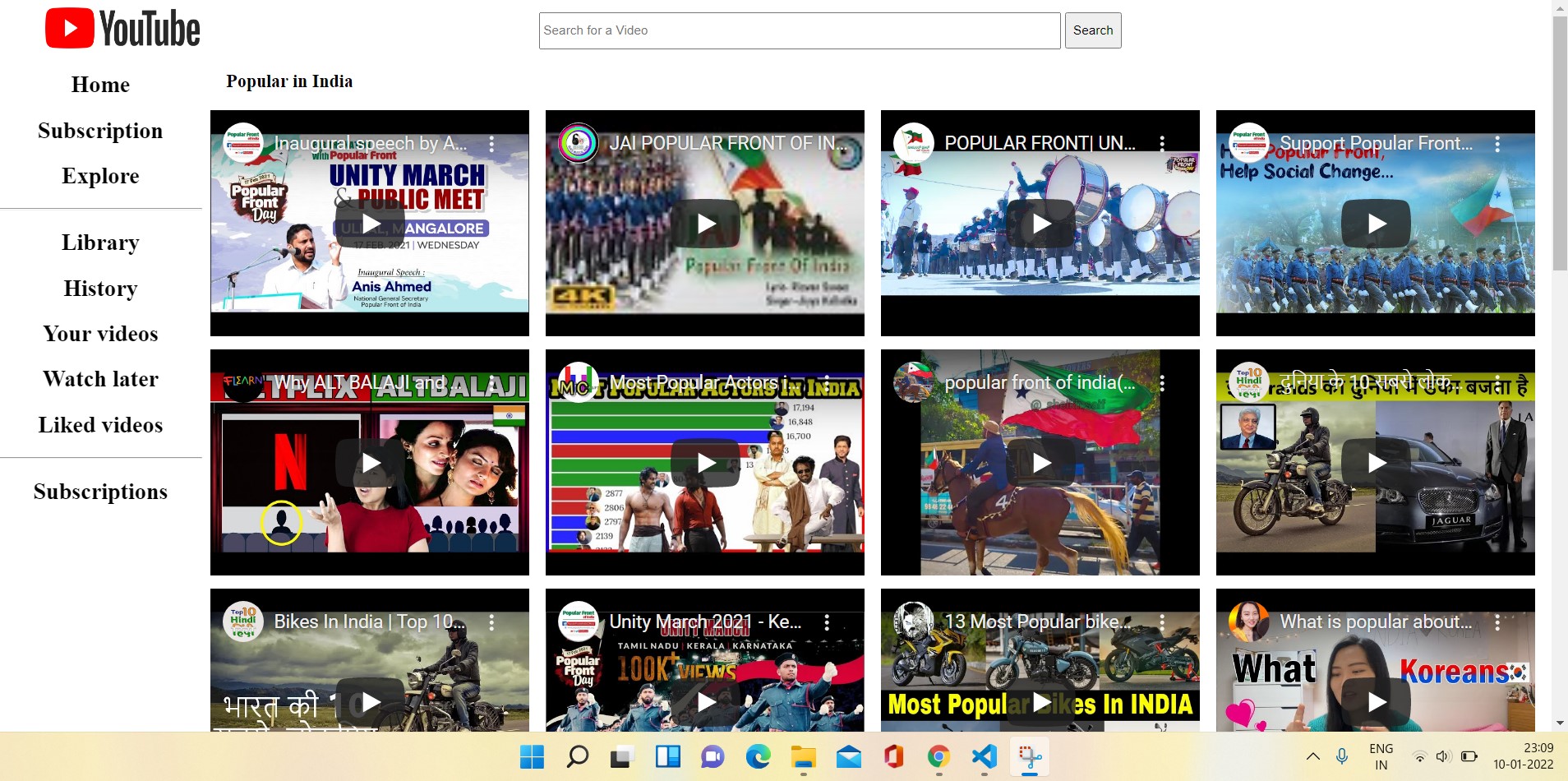Viewport: 1568px width, 781px height.
Task: Open three-dot menu on 13 Most Popular bikes video
Action: click(1162, 622)
